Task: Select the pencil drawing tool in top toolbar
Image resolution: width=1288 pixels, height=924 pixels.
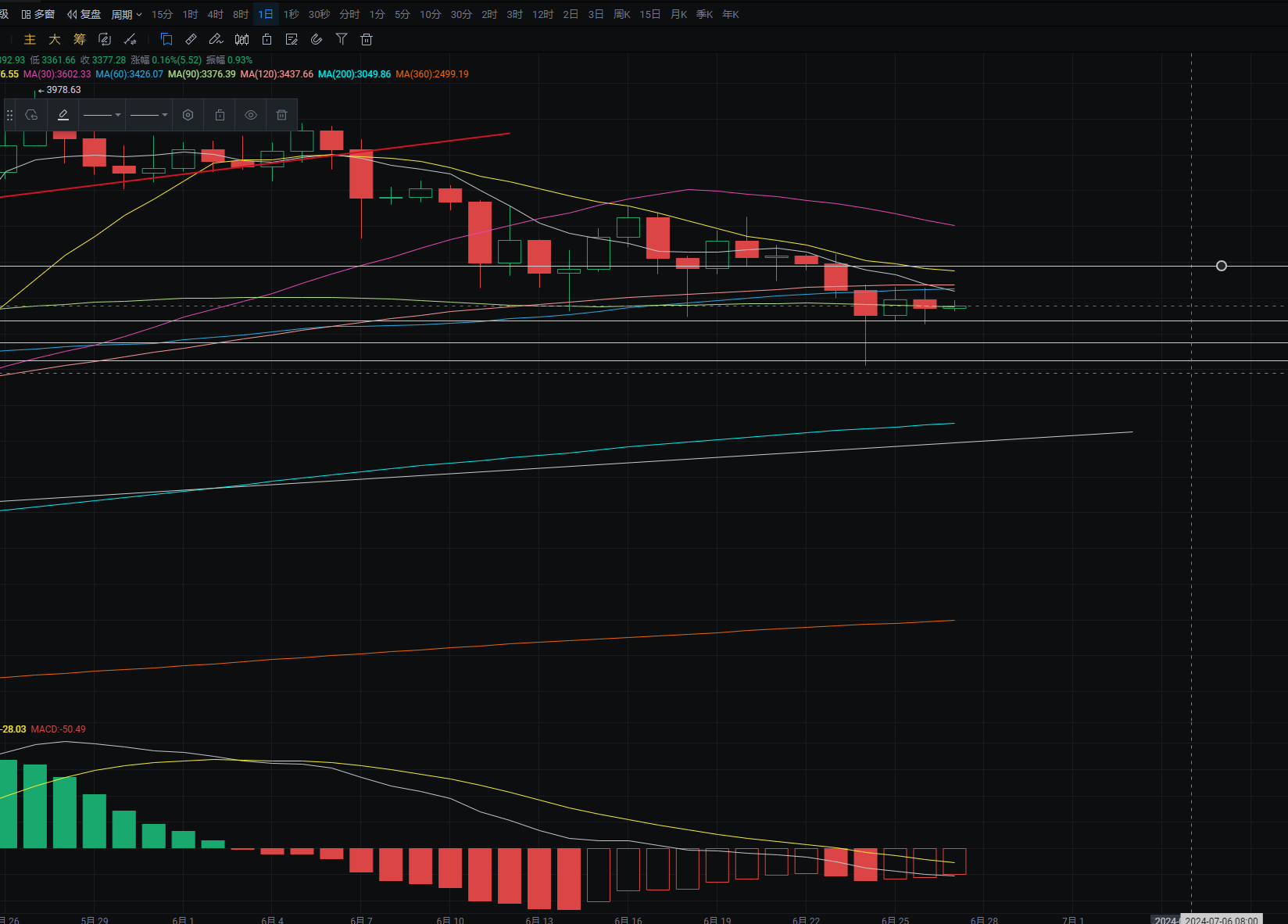Action: click(x=216, y=39)
